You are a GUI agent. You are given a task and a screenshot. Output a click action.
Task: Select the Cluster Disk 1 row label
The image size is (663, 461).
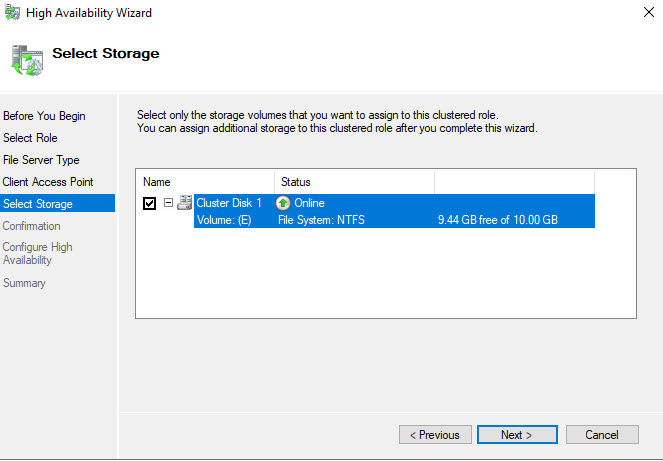(x=229, y=203)
